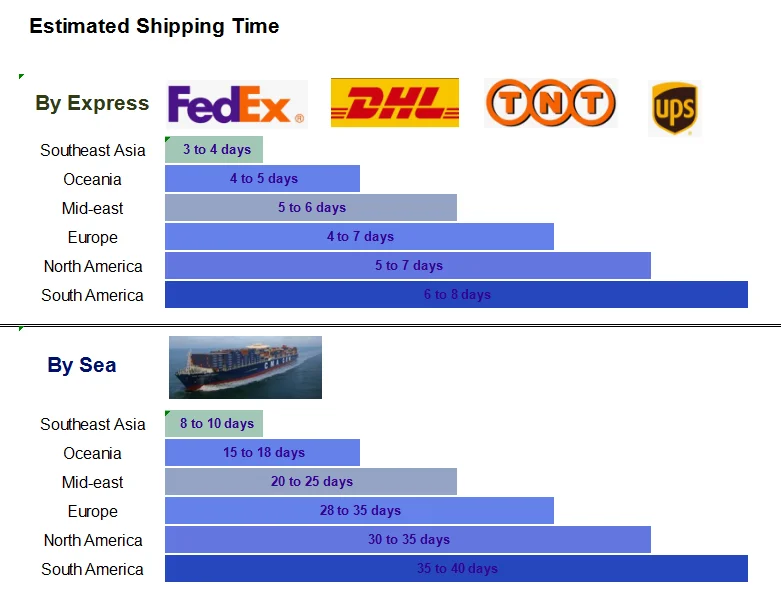The height and width of the screenshot is (594, 781).
Task: Click the By Express heading
Action: [x=92, y=102]
